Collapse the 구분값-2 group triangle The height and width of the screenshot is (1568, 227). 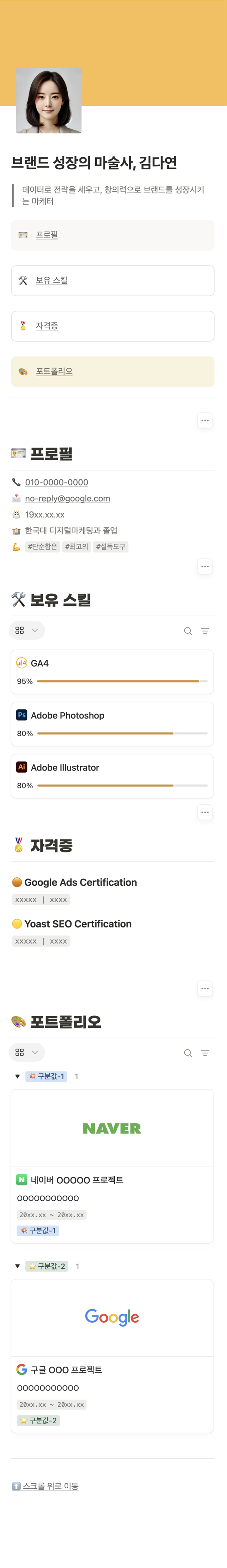[17, 1267]
